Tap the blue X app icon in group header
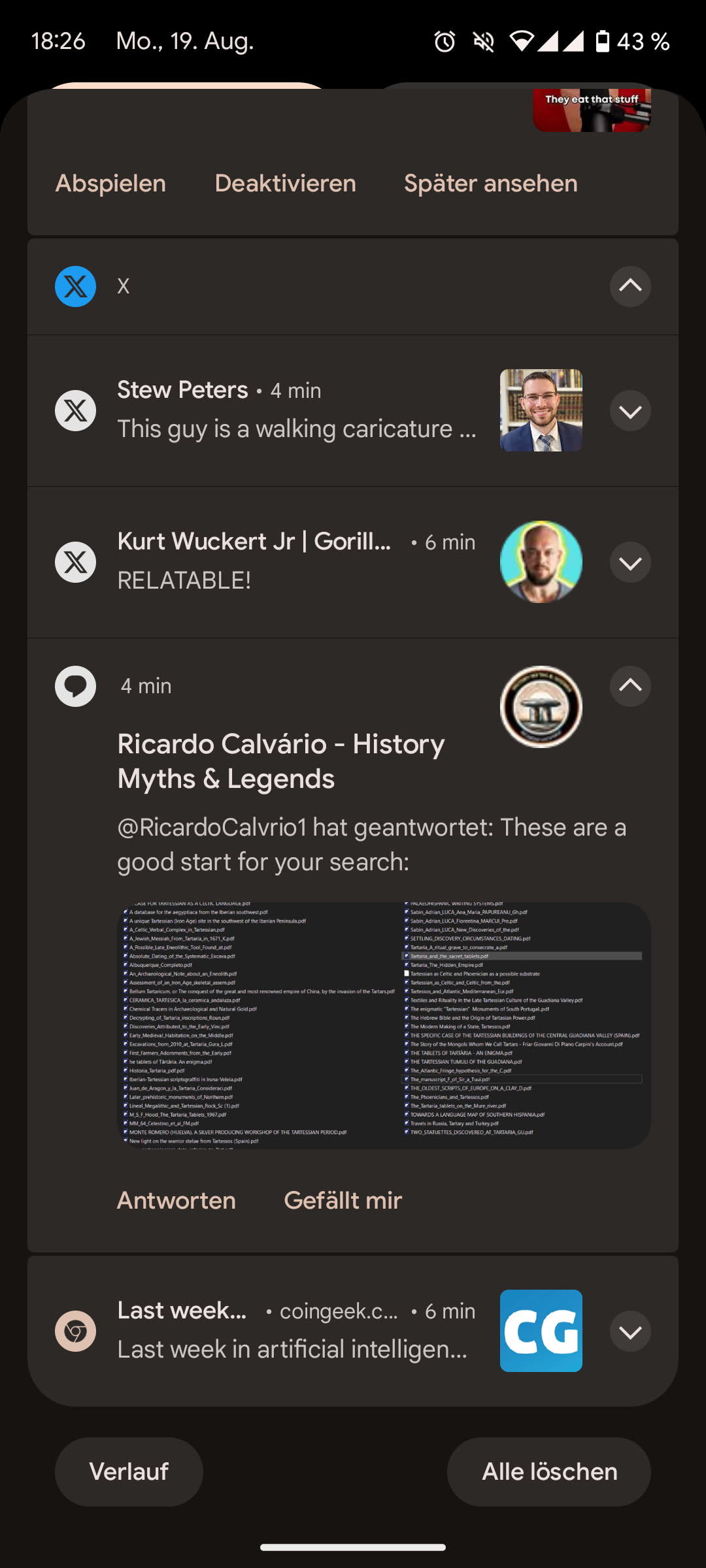706x1568 pixels. [x=75, y=286]
